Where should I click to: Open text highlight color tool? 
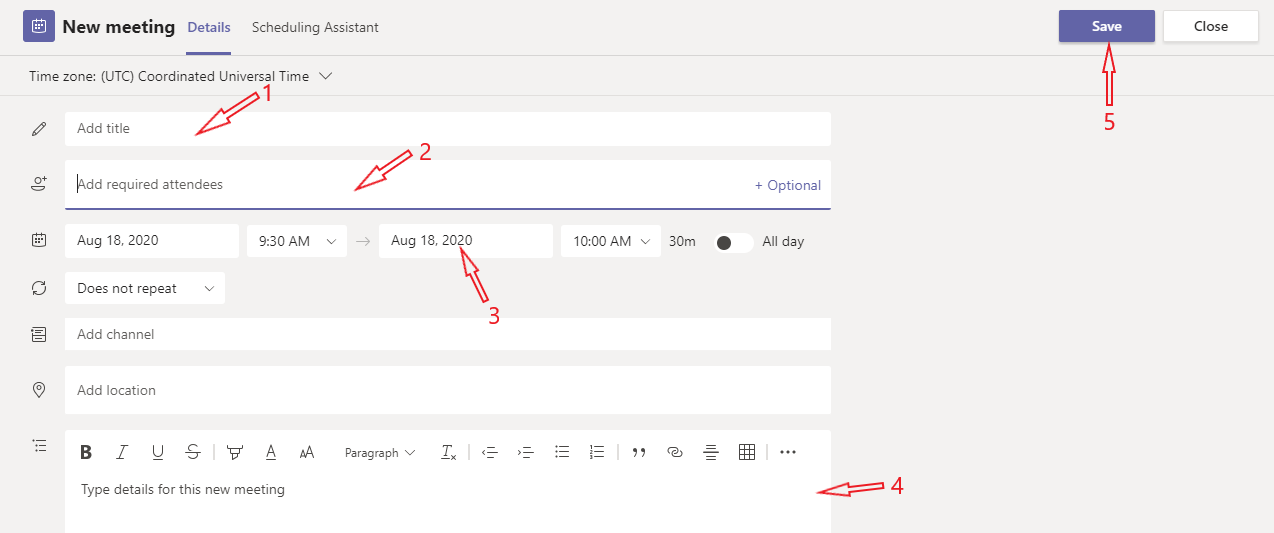click(235, 452)
